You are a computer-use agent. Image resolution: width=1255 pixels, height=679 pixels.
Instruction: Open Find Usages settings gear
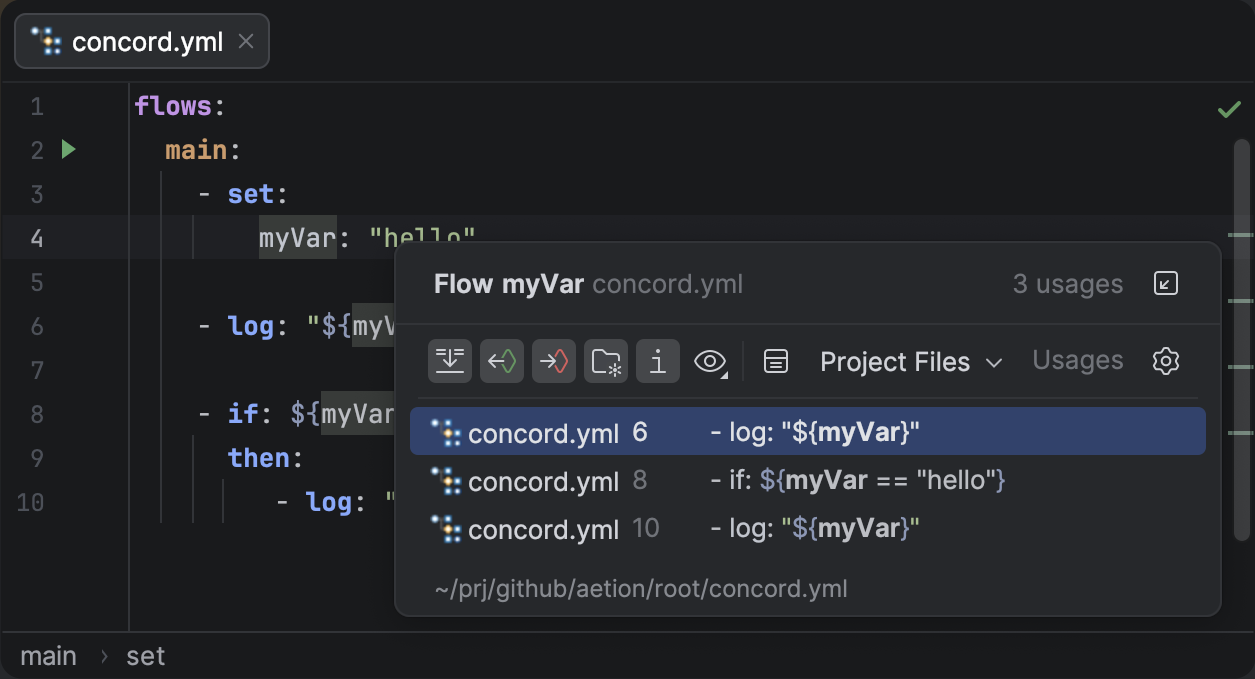coord(1165,361)
